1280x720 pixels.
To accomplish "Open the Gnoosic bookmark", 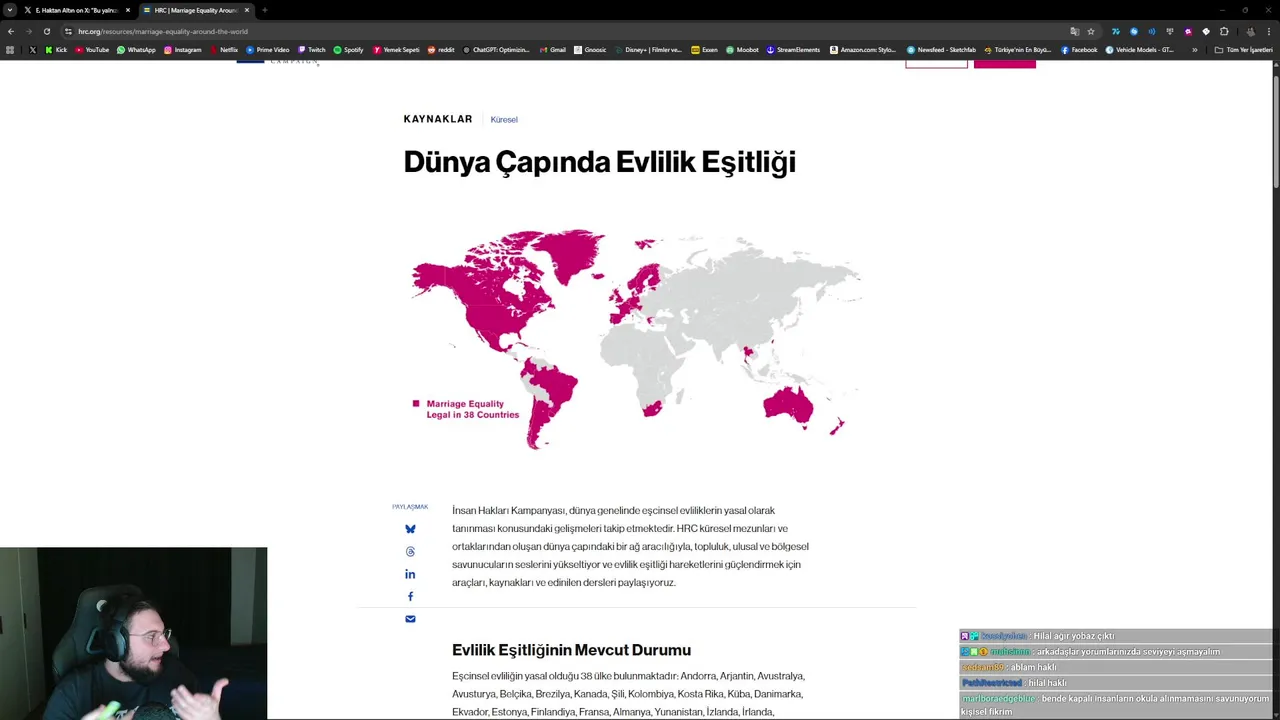I will click(590, 50).
